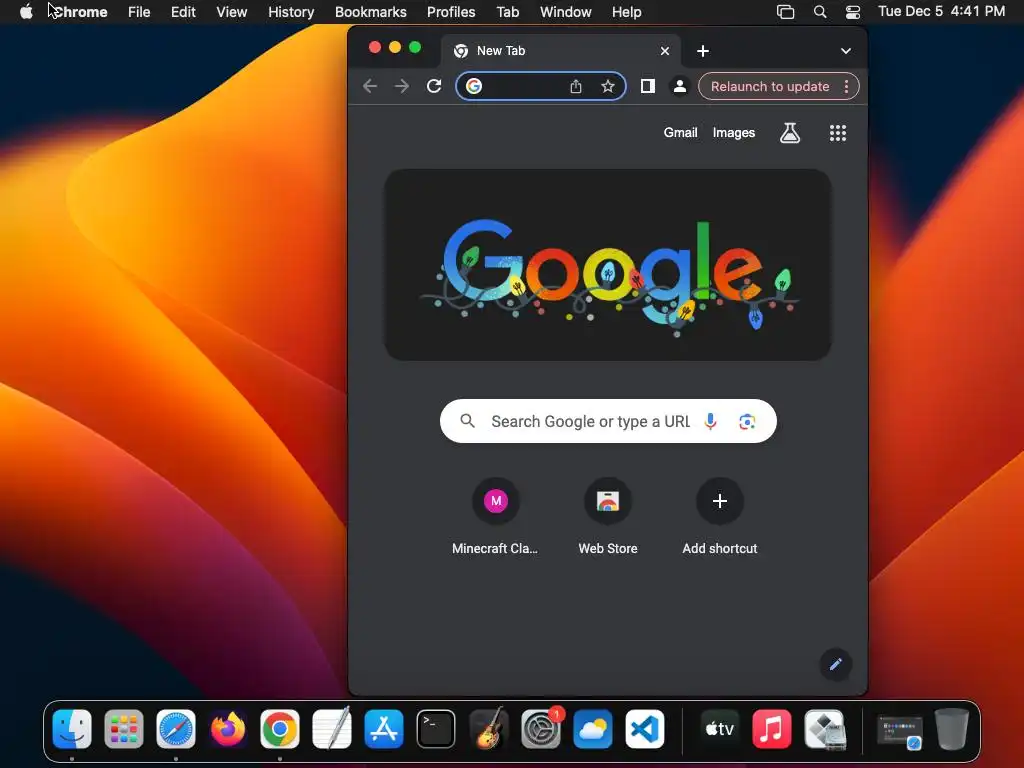1024x768 pixels.
Task: Launch Firefox from the Dock
Action: click(x=228, y=729)
